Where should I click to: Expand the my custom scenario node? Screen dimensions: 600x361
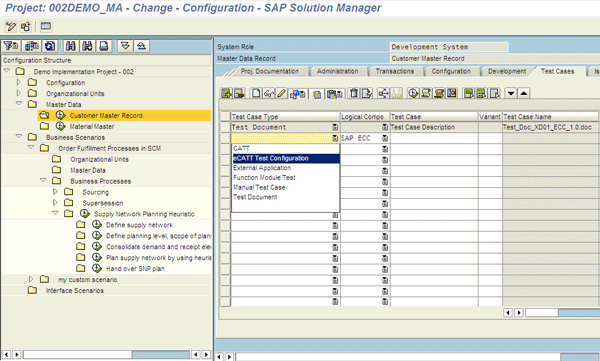click(31, 279)
